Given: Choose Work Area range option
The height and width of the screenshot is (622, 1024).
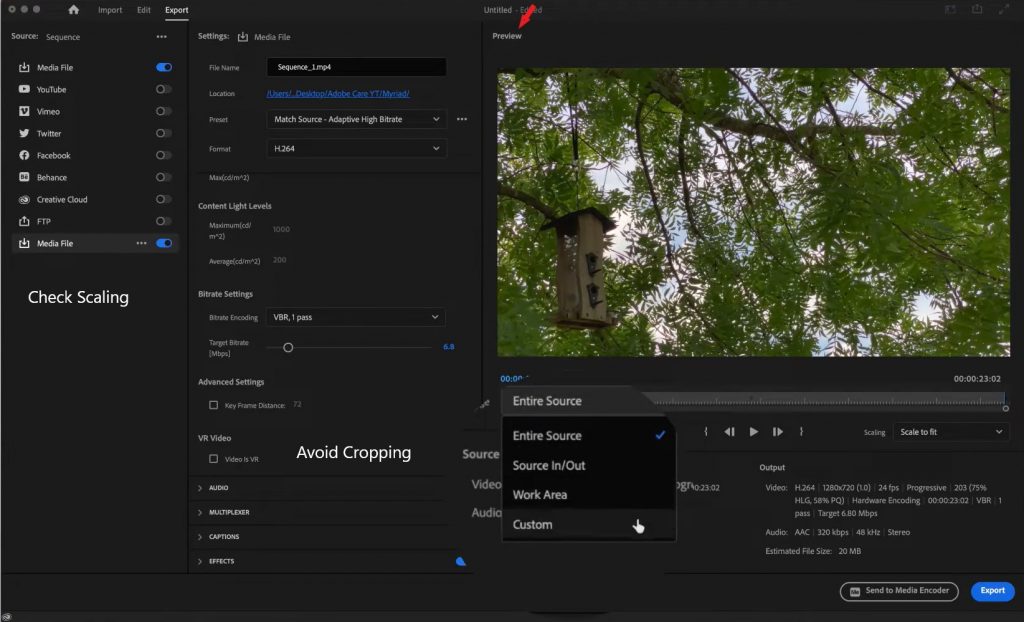Looking at the screenshot, I should pos(588,495).
